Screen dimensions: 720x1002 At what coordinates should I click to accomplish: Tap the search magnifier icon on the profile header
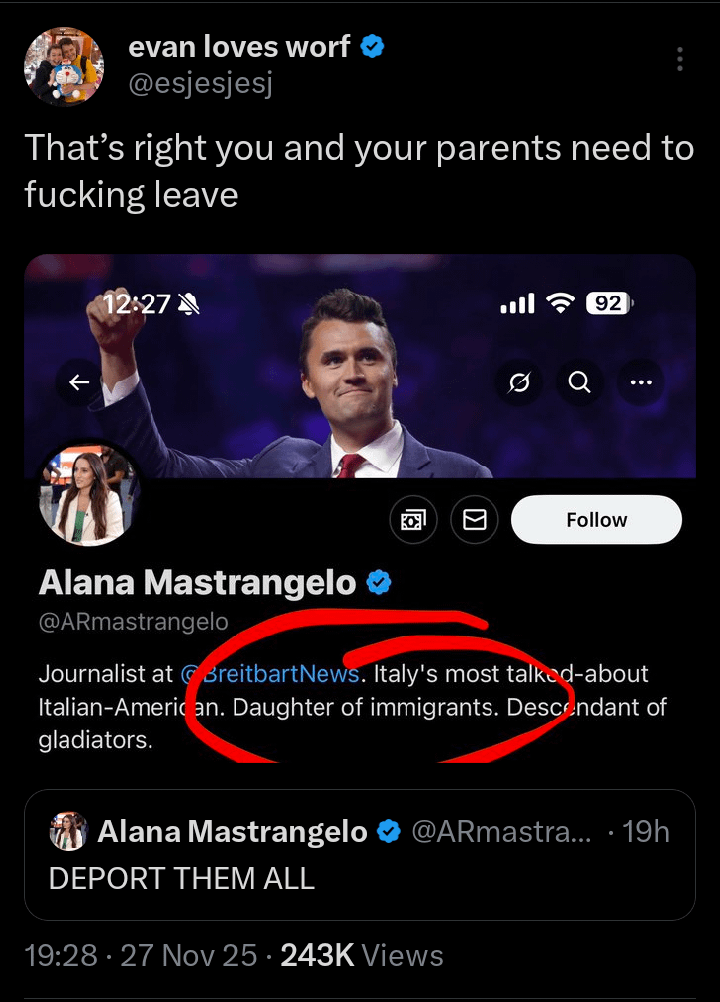(x=579, y=382)
